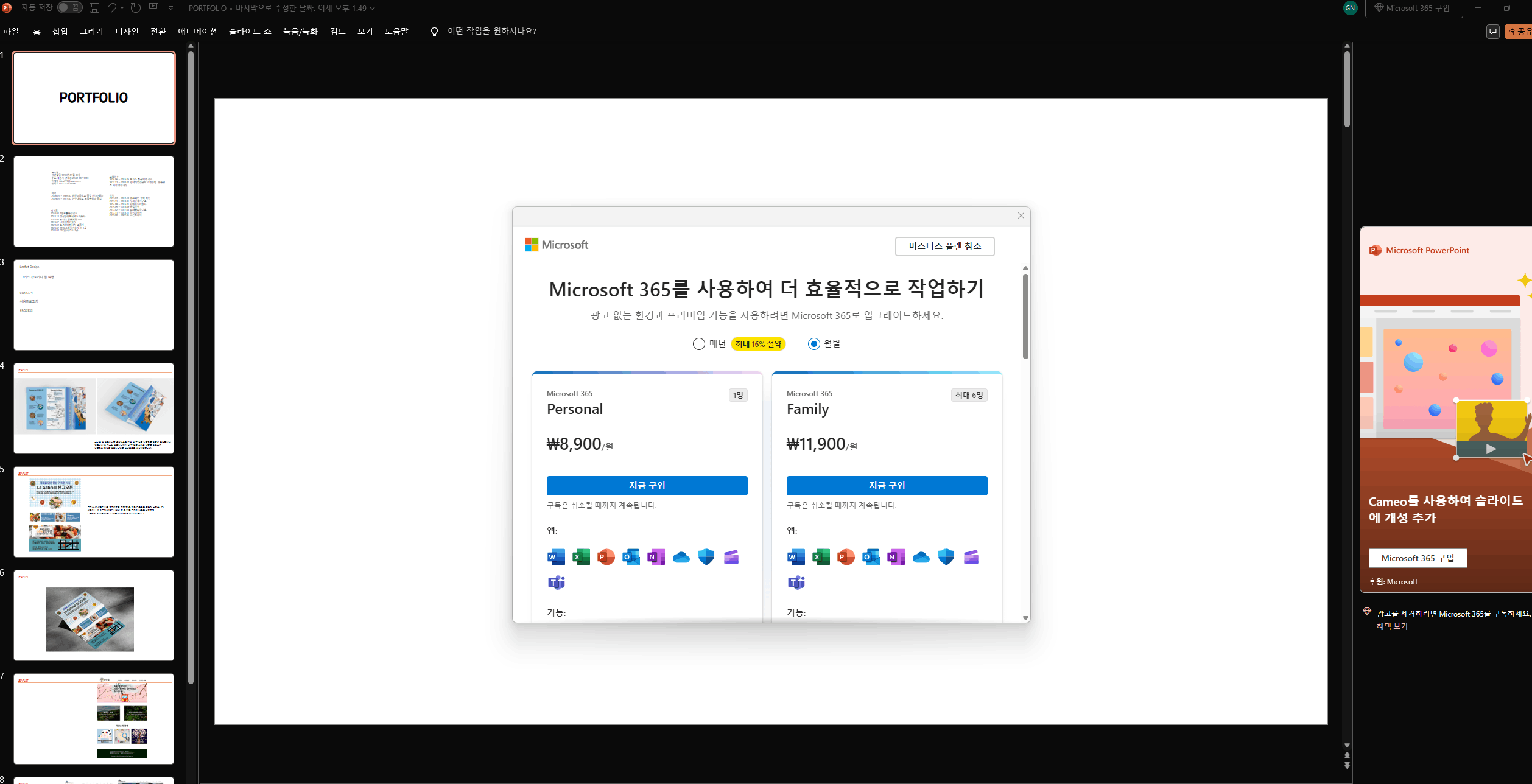This screenshot has width=1532, height=784.
Task: Open the Undo history dropdown arrow
Action: coord(122,8)
